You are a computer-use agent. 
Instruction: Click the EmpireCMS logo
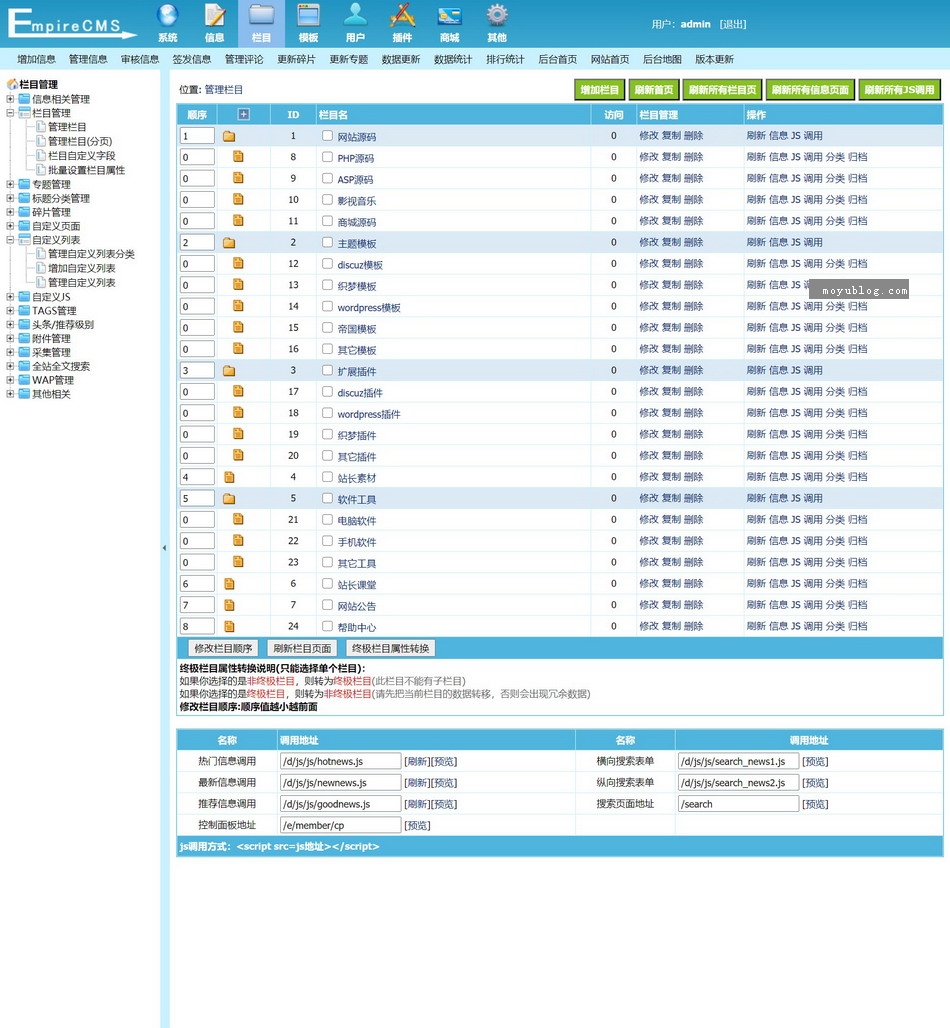coord(71,24)
